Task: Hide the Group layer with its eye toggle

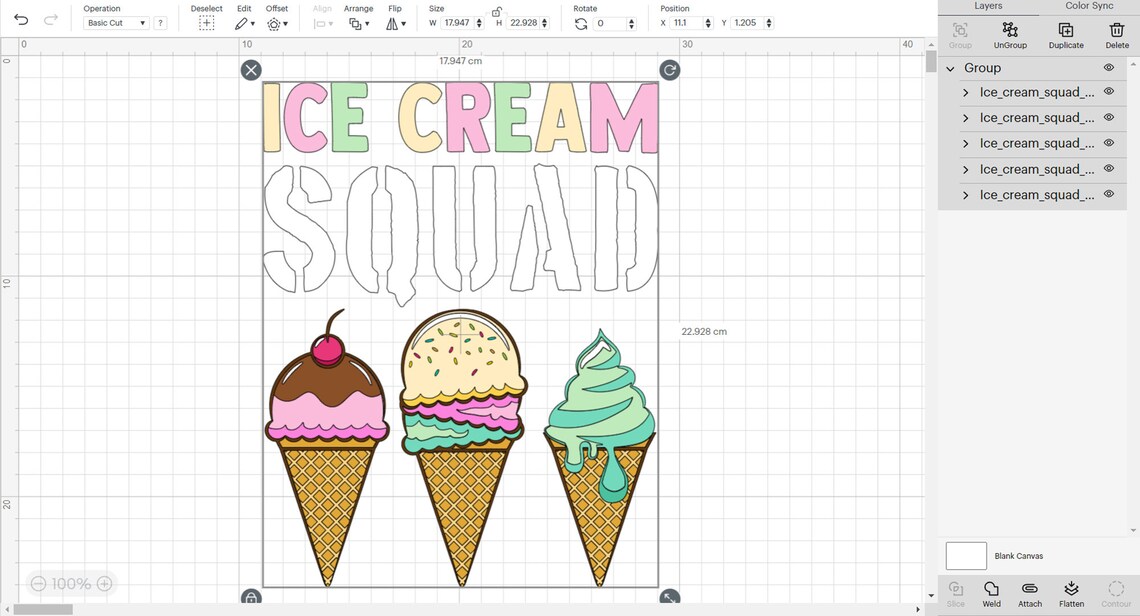Action: (x=1109, y=67)
